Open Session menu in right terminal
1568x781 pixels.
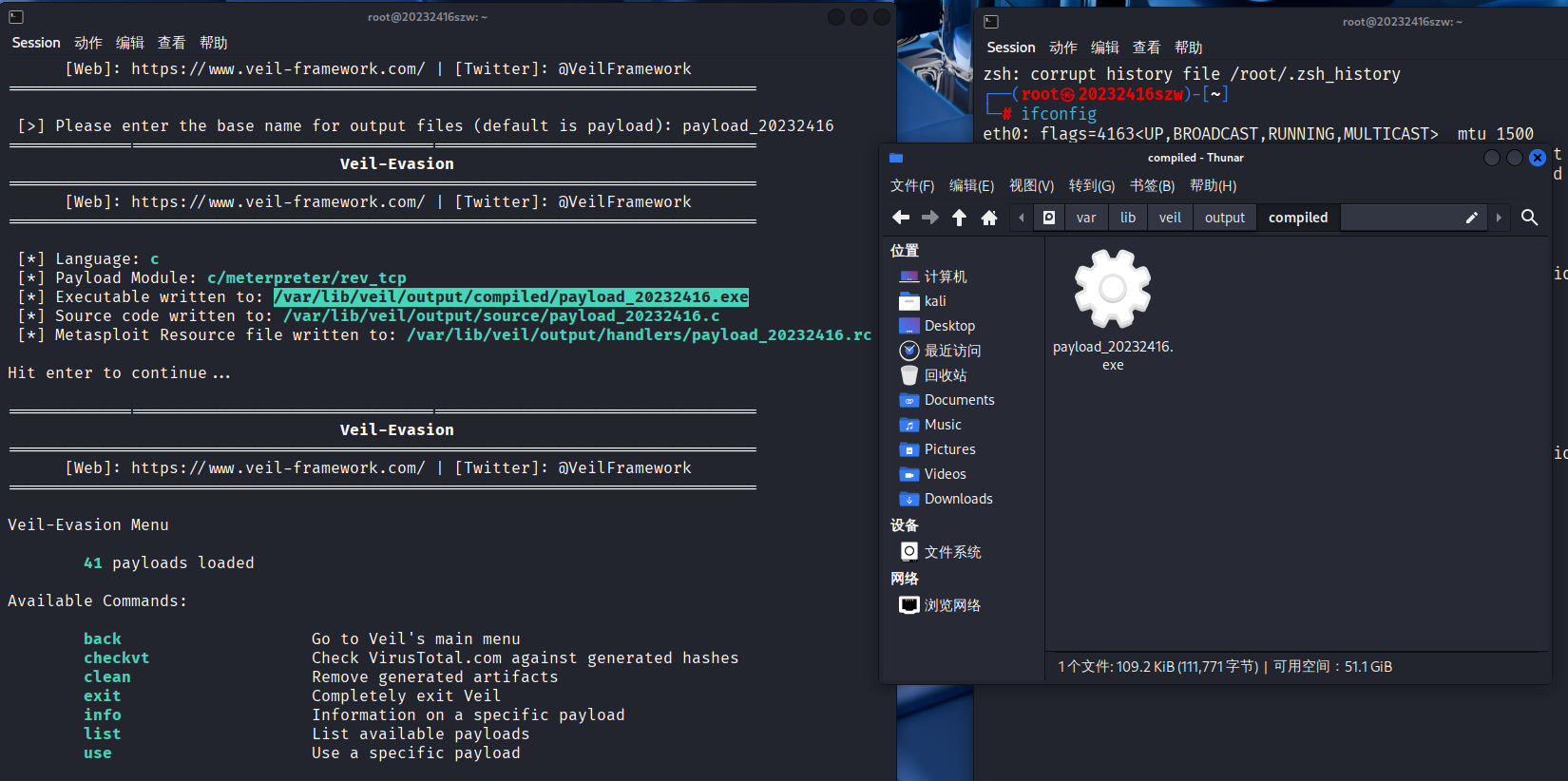(1011, 48)
